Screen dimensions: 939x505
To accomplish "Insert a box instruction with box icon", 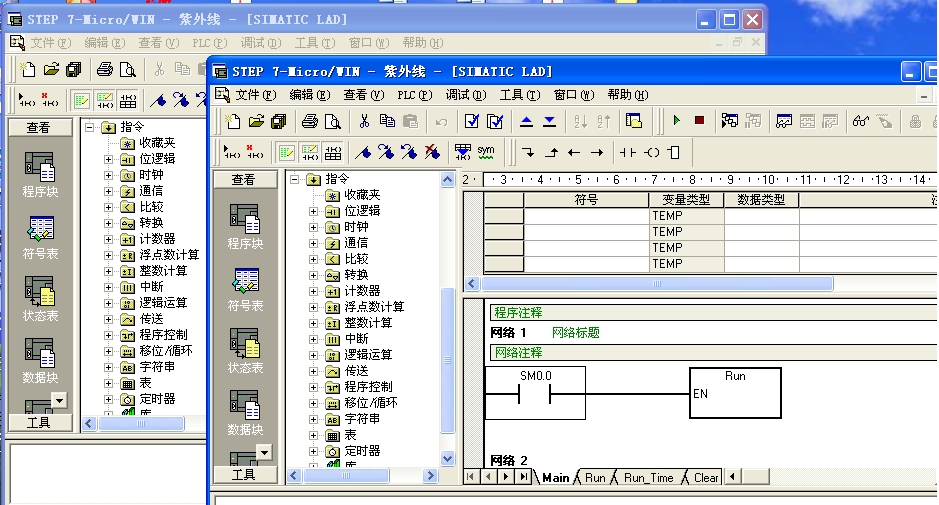I will coord(674,153).
